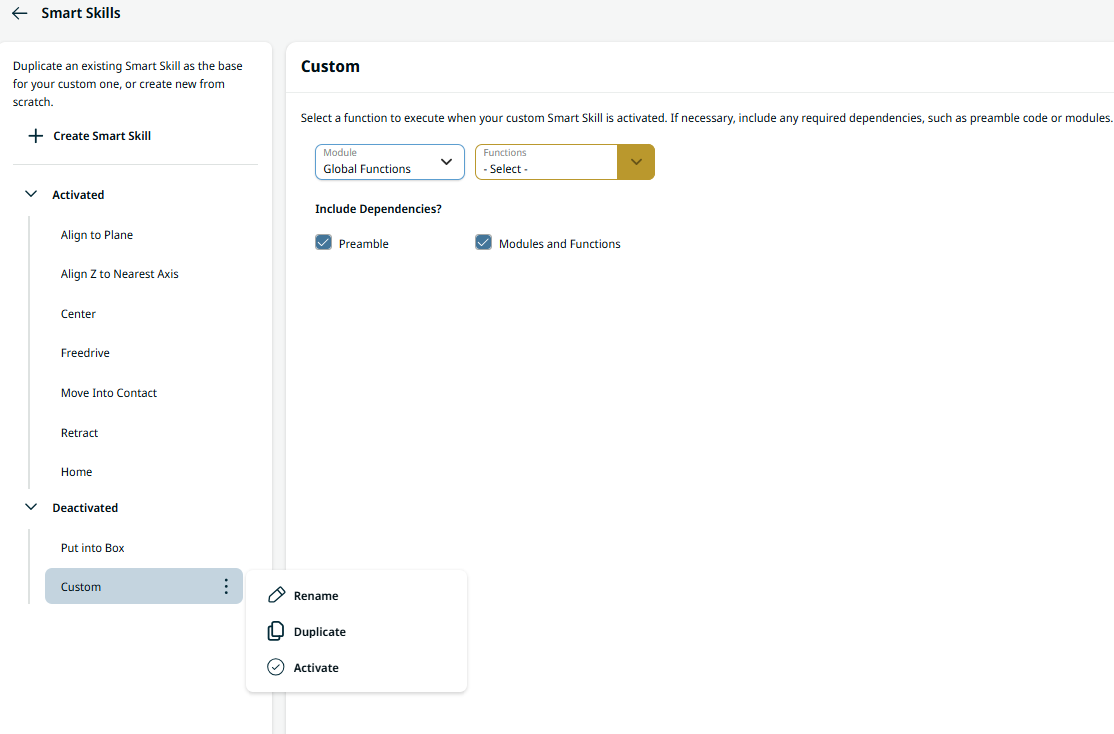
Task: Select the Move Into Contact skill
Action: (109, 393)
